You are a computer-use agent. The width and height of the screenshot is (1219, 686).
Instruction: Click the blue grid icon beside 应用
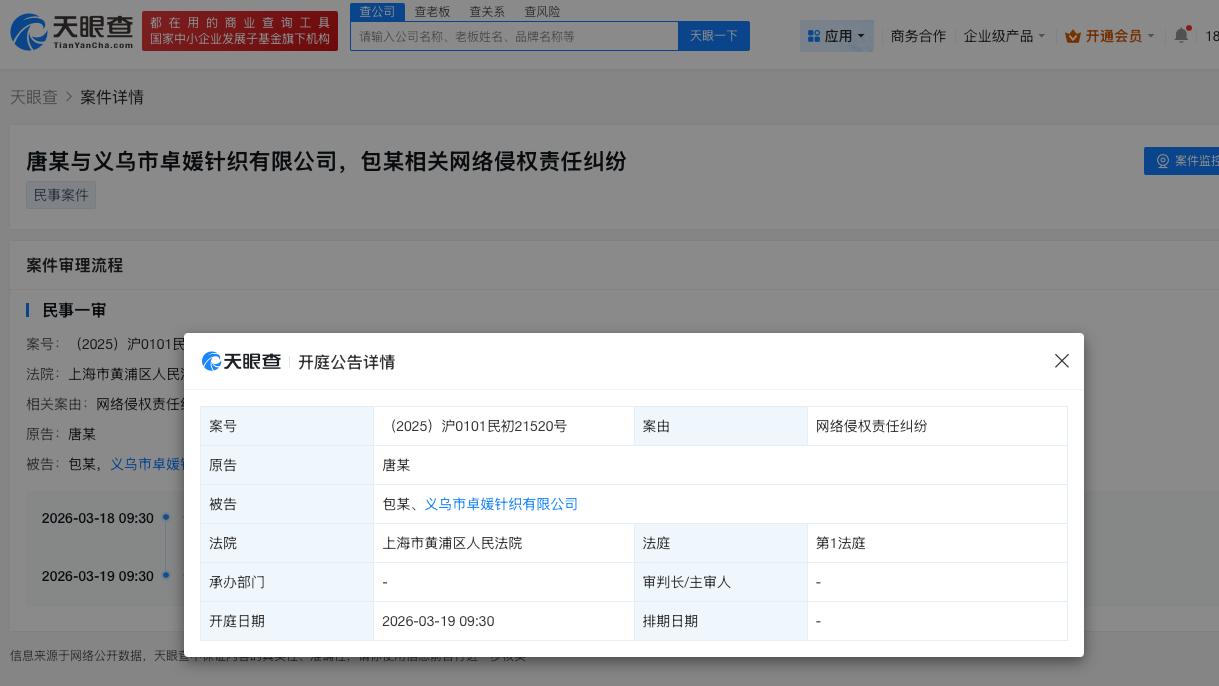(x=814, y=35)
